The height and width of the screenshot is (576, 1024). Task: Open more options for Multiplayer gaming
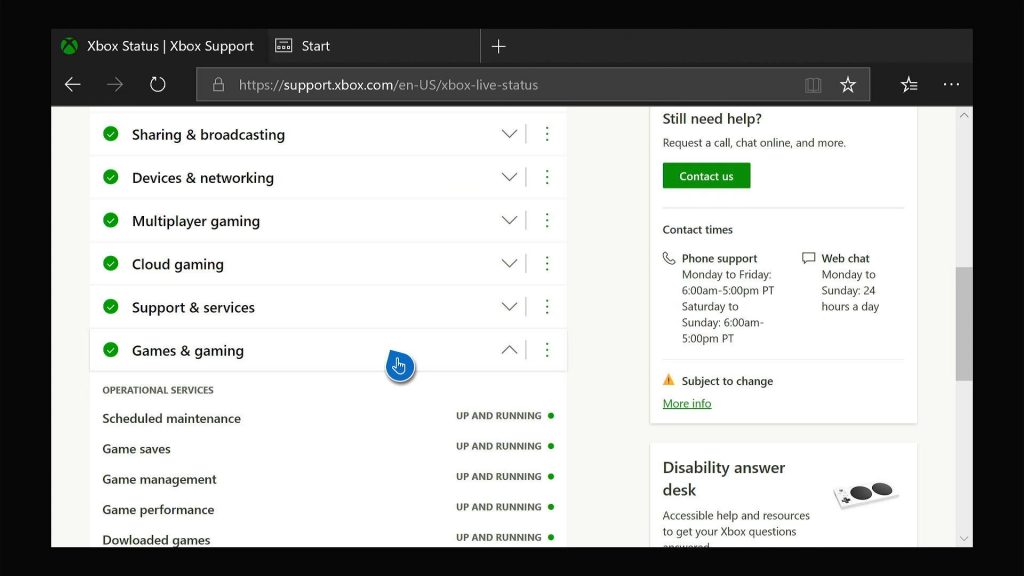547,220
